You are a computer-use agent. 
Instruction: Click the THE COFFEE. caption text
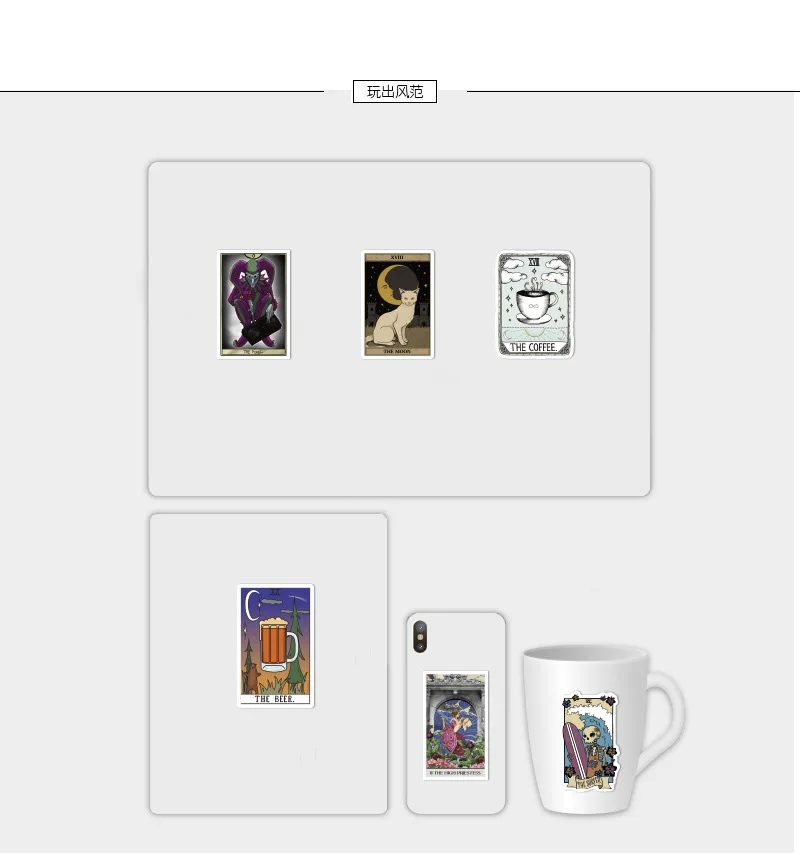pyautogui.click(x=533, y=347)
